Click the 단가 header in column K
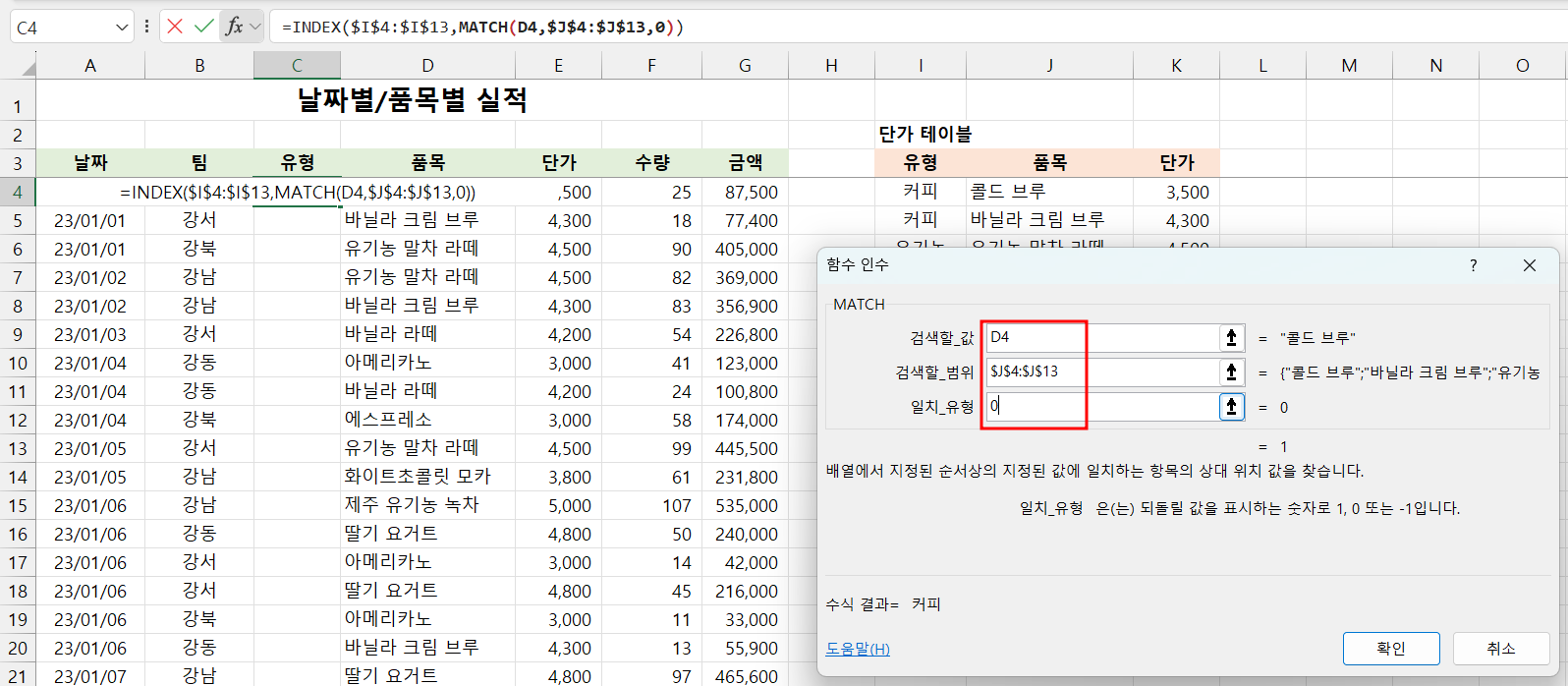The image size is (1568, 686). (x=1176, y=163)
